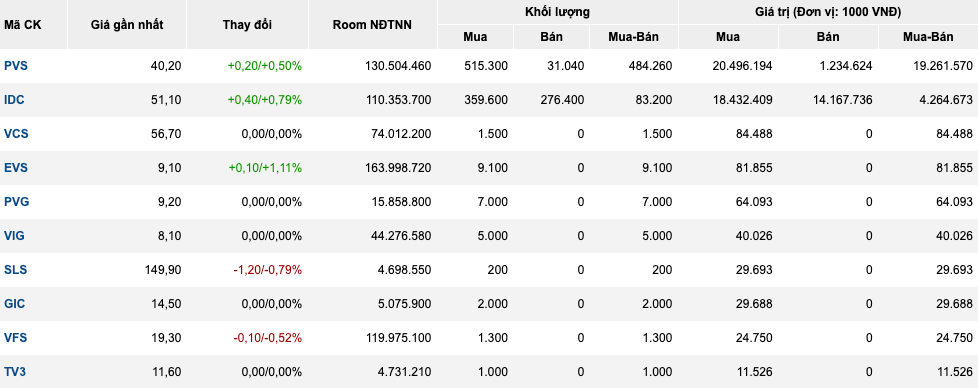Viewport: 978px width, 388px height.
Task: Open the EVS stock code link
Action: pyautogui.click(x=16, y=168)
